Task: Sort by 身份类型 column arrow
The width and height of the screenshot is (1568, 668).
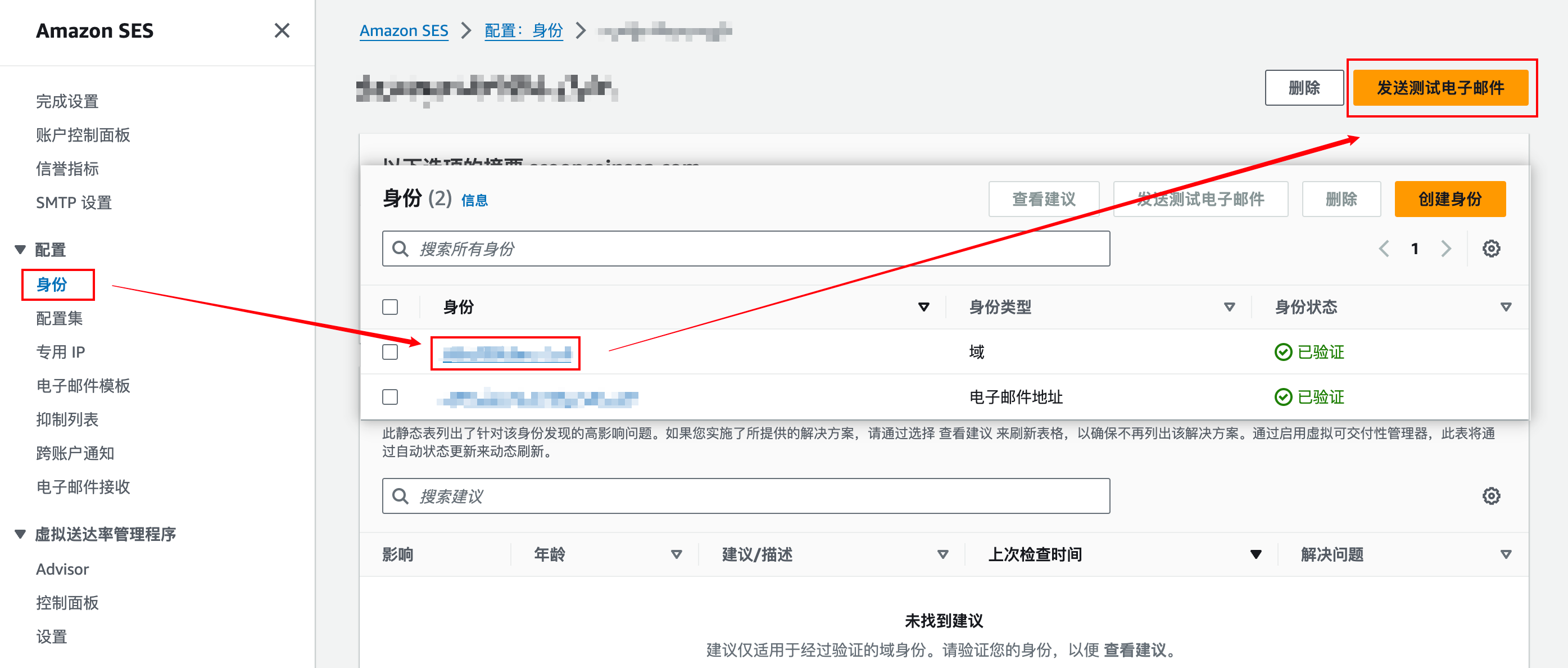Action: [x=1229, y=307]
